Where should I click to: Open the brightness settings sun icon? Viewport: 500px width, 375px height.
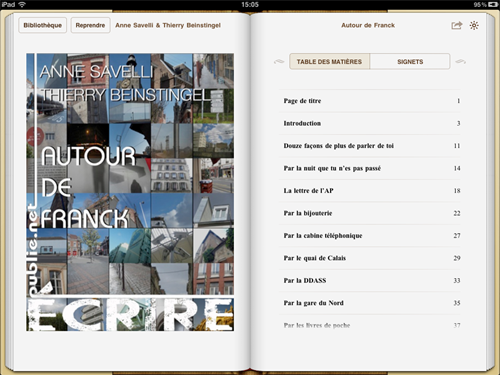(x=474, y=25)
